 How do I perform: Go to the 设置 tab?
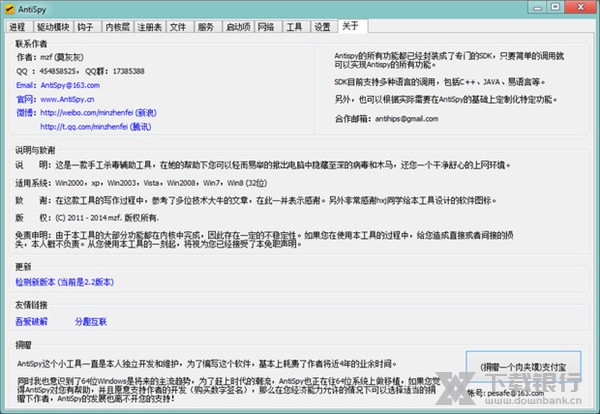[x=323, y=27]
